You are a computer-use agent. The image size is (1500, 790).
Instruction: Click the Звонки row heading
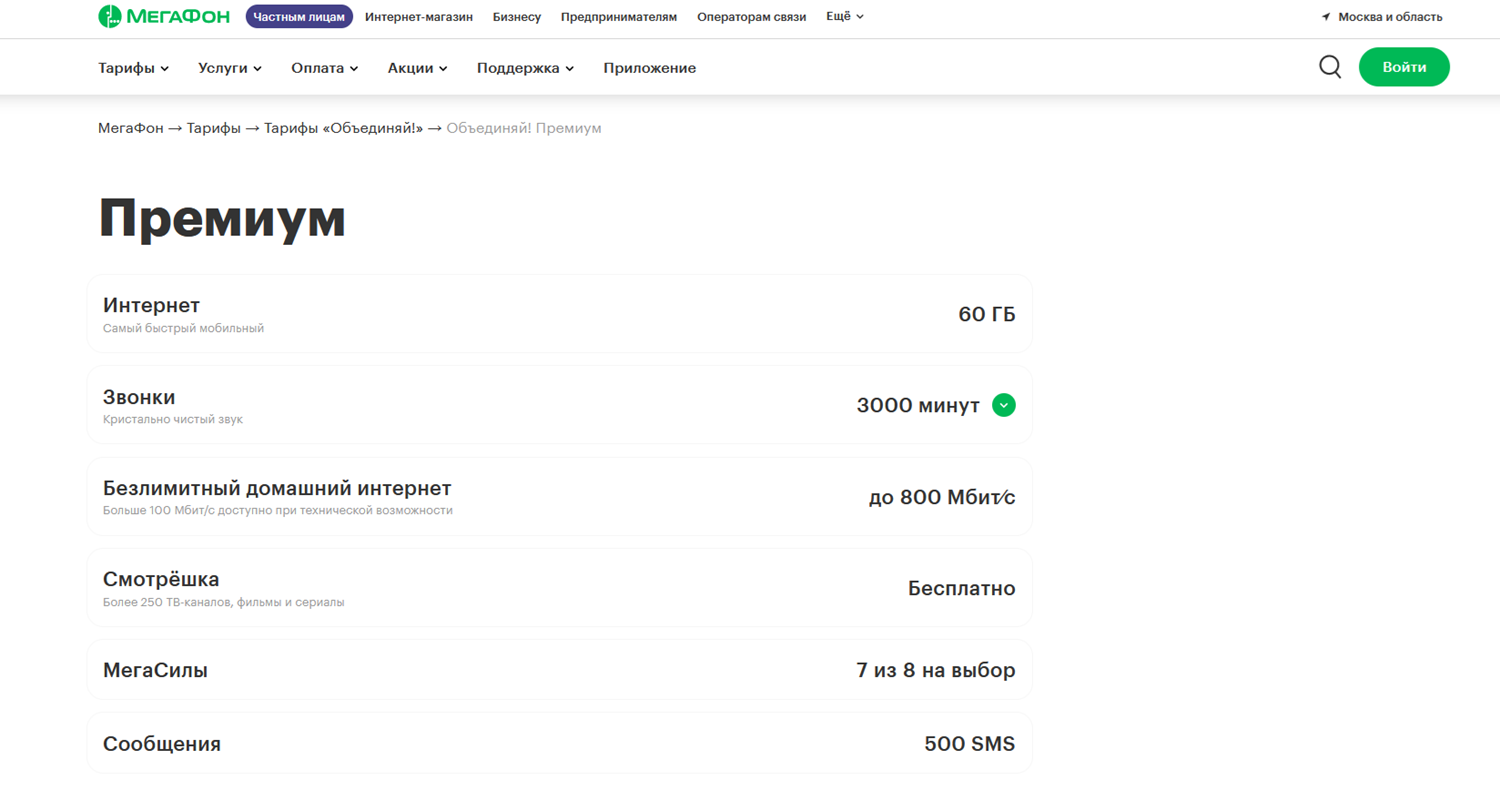pos(139,397)
